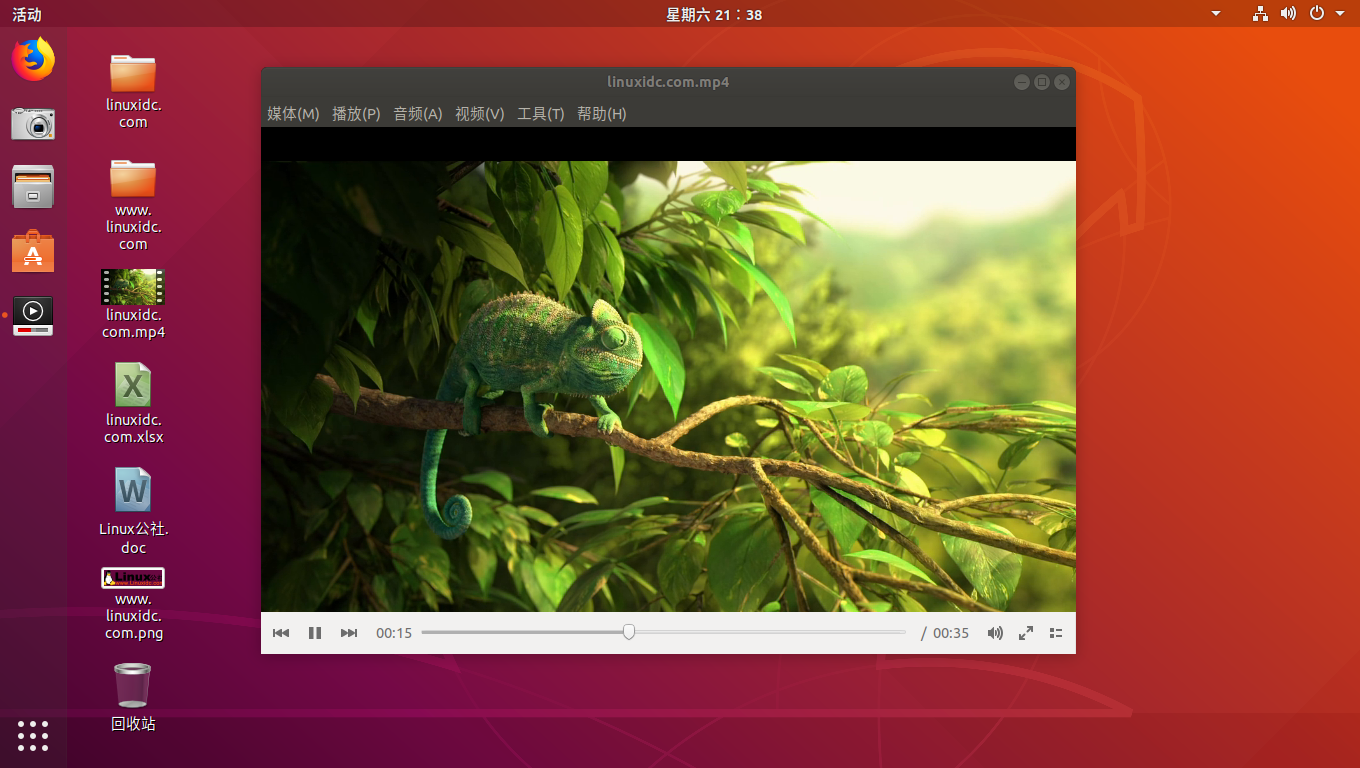Click the linuxidc.com.mp4 window title
The image size is (1360, 768).
pyautogui.click(x=668, y=82)
